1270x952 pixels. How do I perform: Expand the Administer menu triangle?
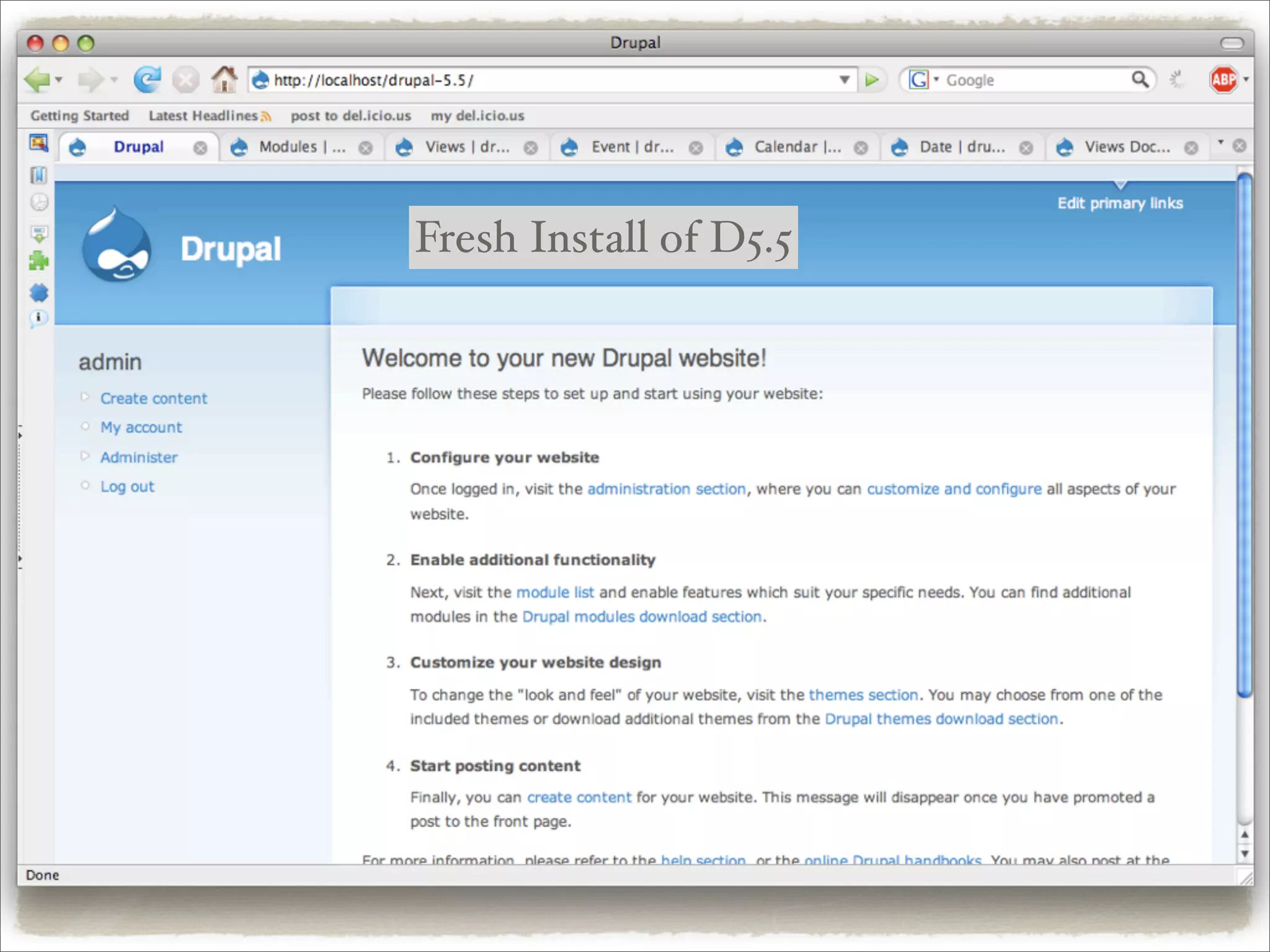[86, 456]
